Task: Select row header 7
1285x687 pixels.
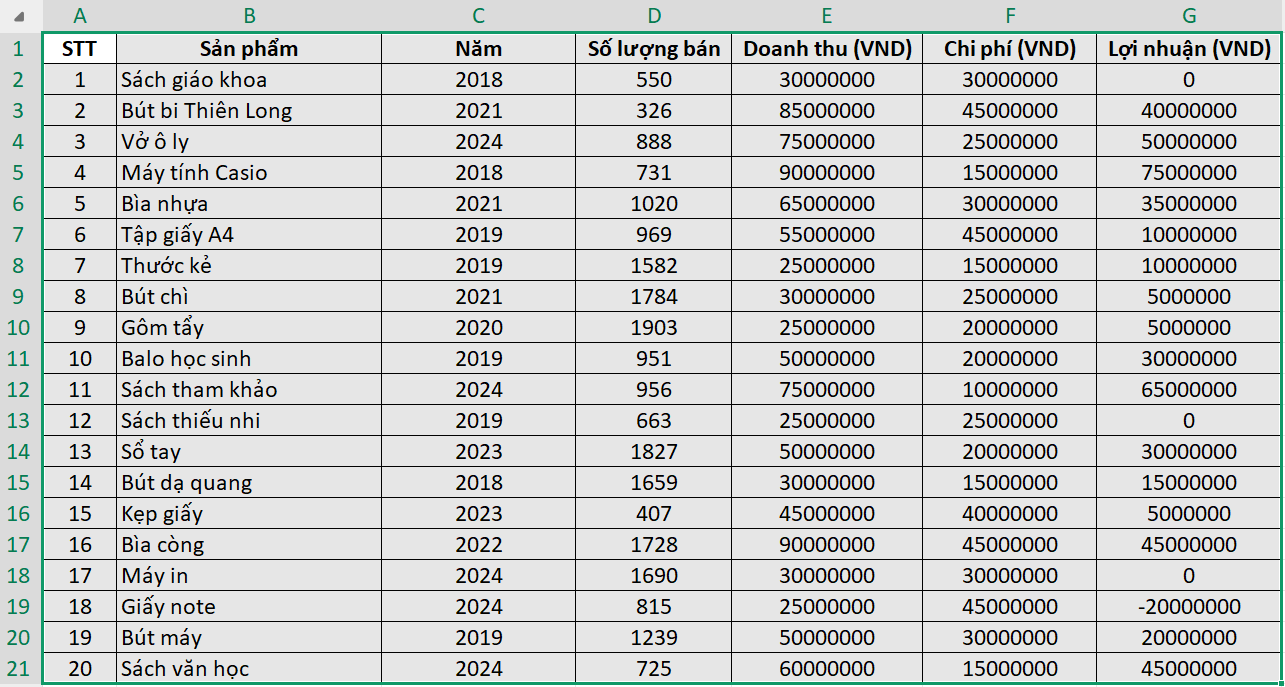Action: [x=20, y=235]
